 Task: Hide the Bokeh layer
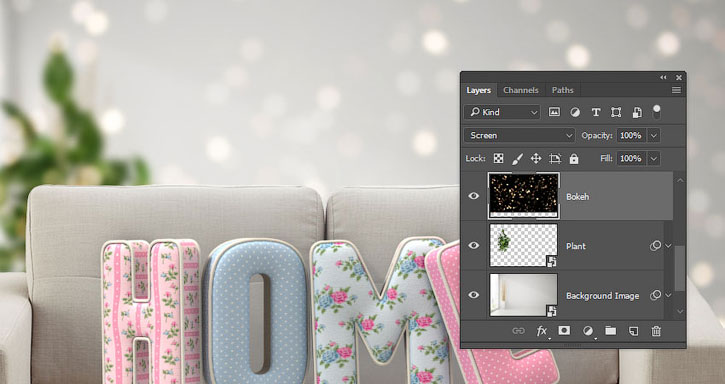pyautogui.click(x=473, y=196)
